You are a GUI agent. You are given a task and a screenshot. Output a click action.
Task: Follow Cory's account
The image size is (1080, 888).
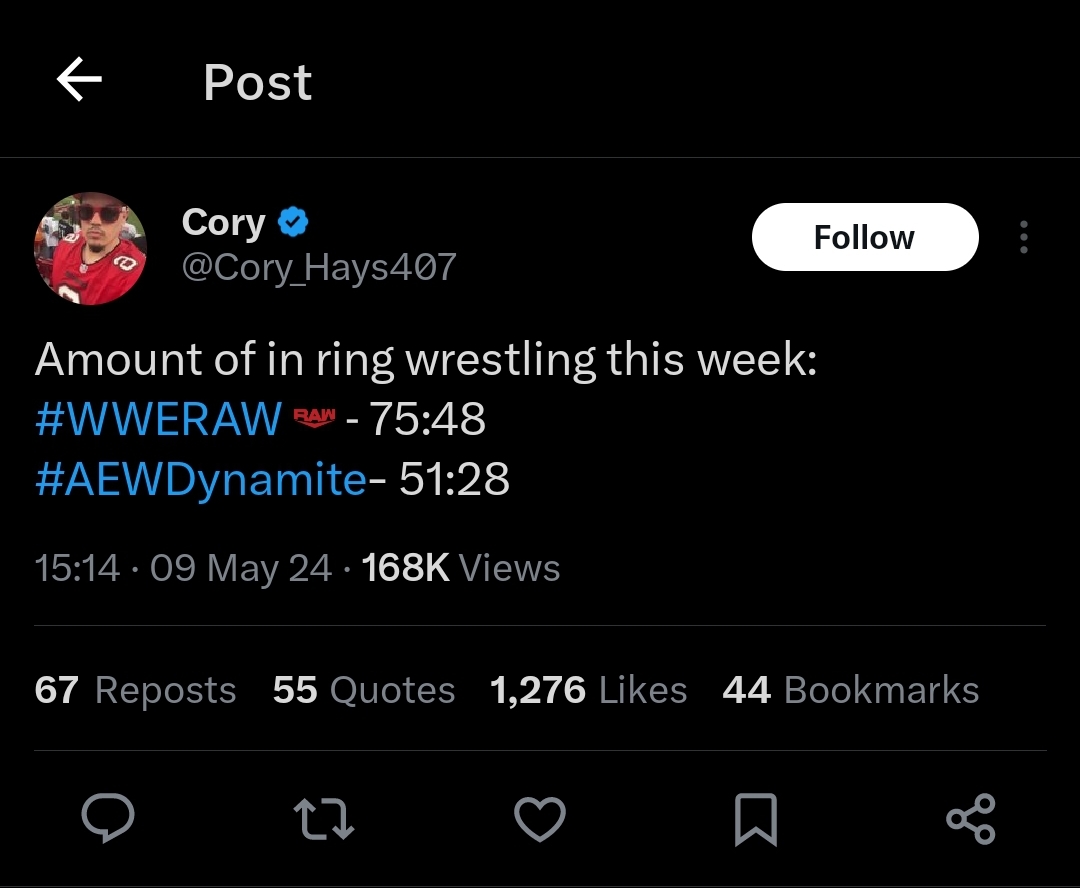coord(864,237)
